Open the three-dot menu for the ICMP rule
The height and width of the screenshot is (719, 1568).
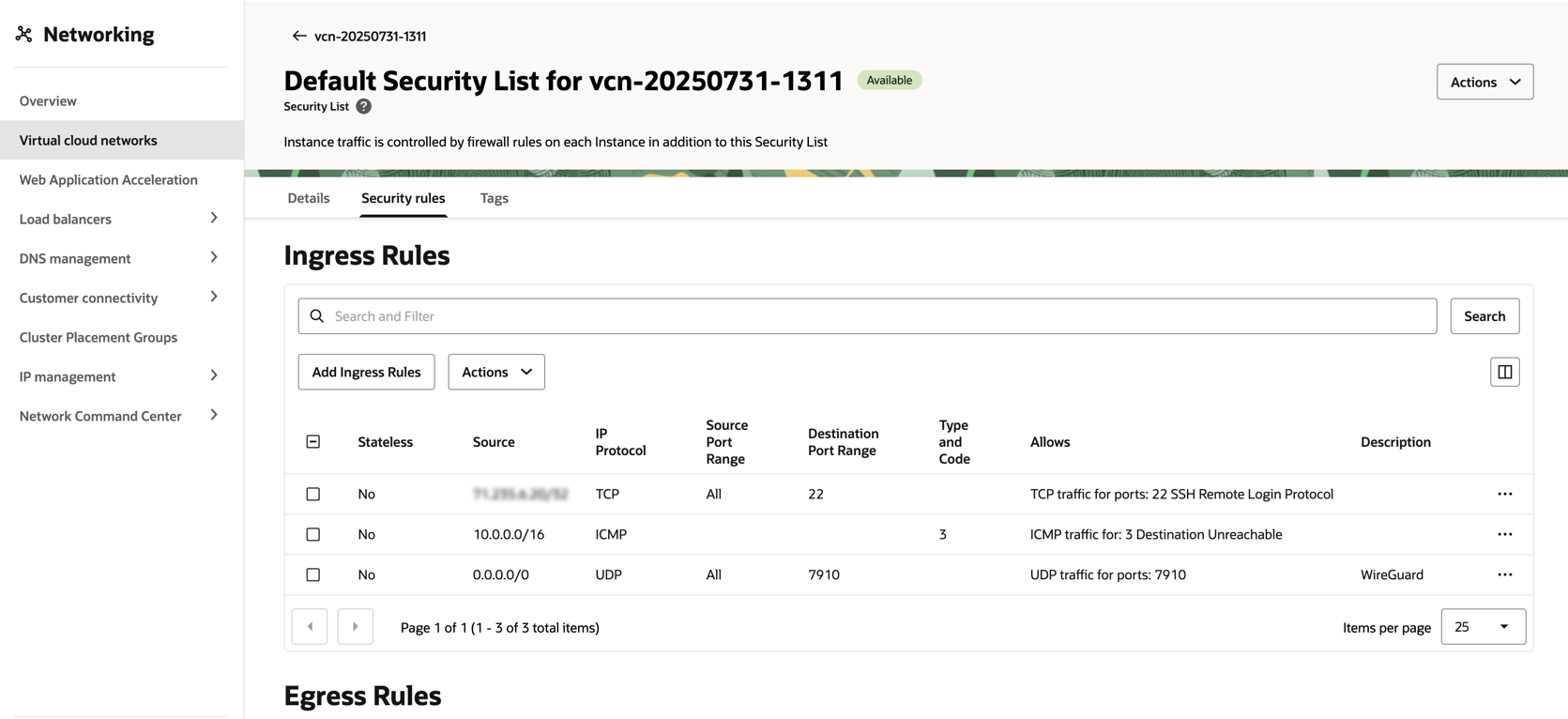pos(1504,534)
